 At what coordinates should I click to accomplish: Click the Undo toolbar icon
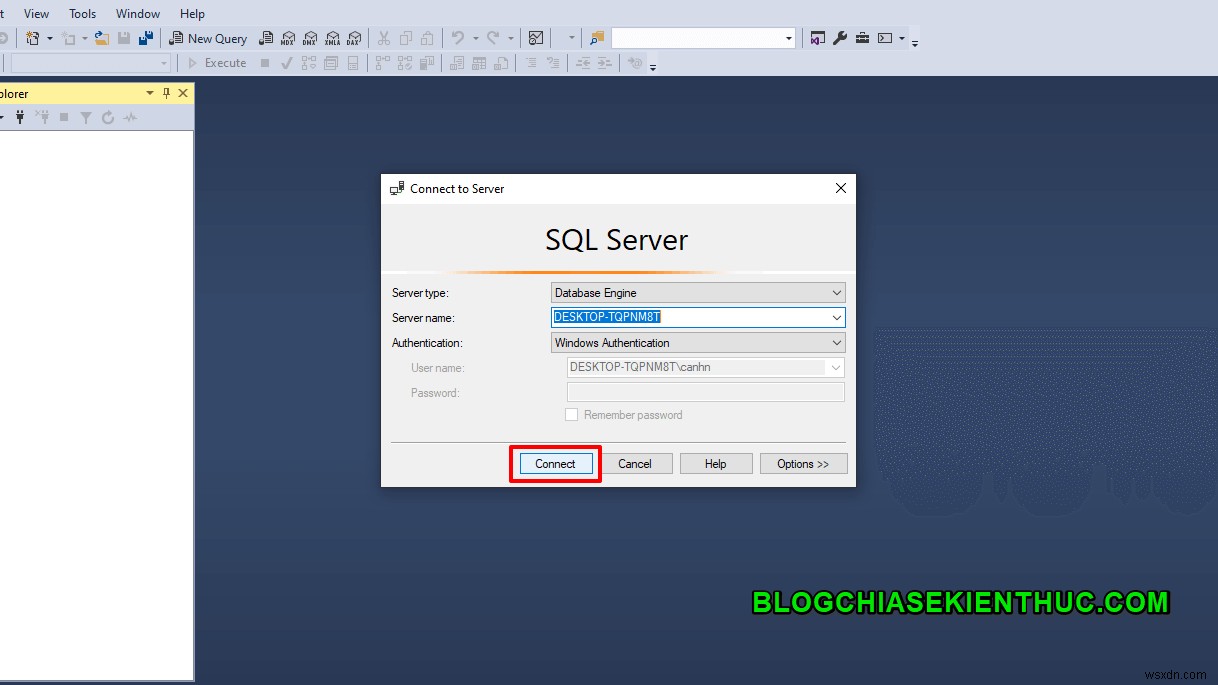point(456,38)
